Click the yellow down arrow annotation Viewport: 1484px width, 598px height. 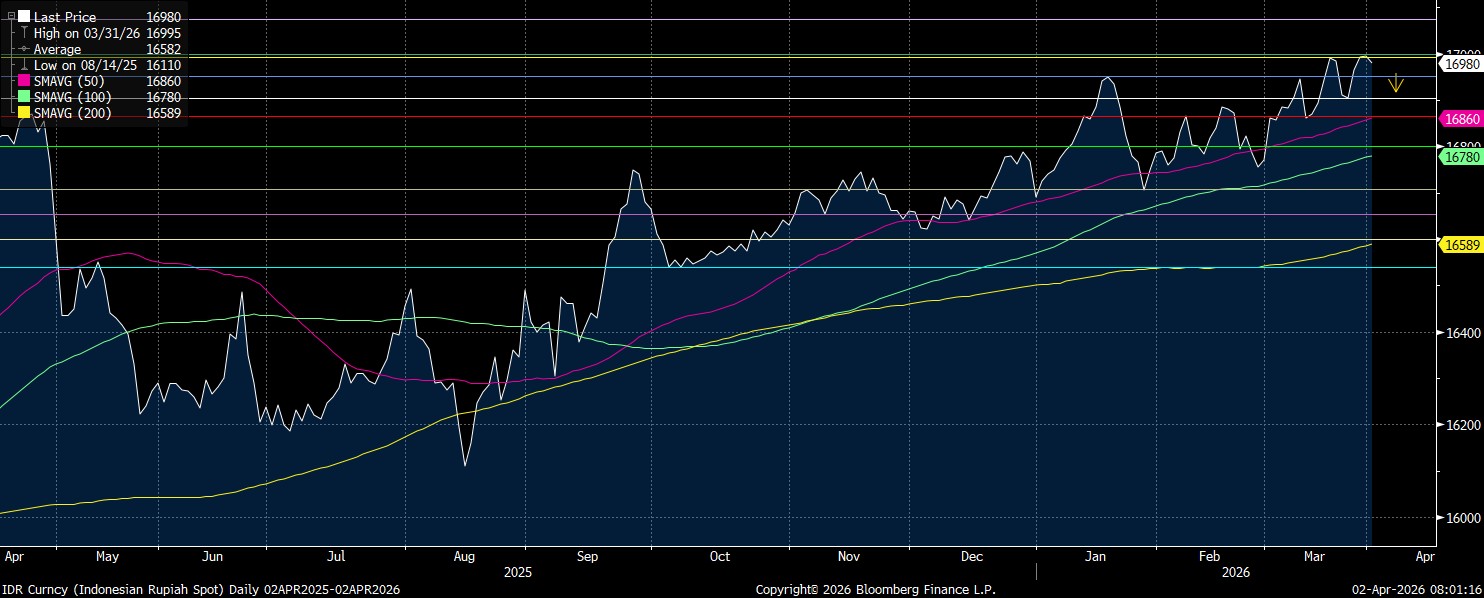tap(1396, 83)
